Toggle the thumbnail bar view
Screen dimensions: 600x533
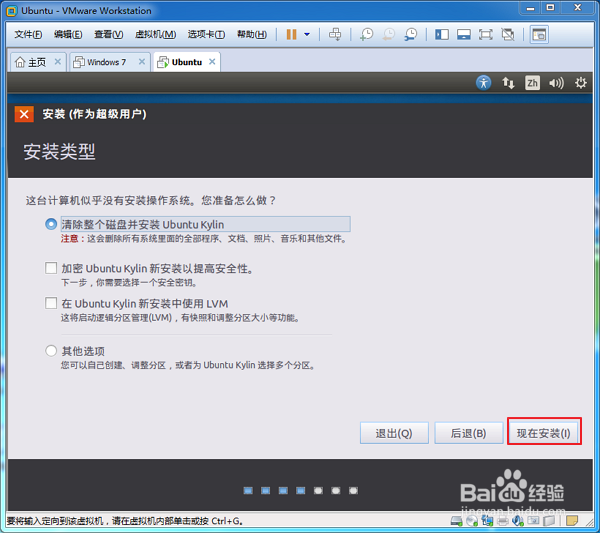click(x=464, y=34)
